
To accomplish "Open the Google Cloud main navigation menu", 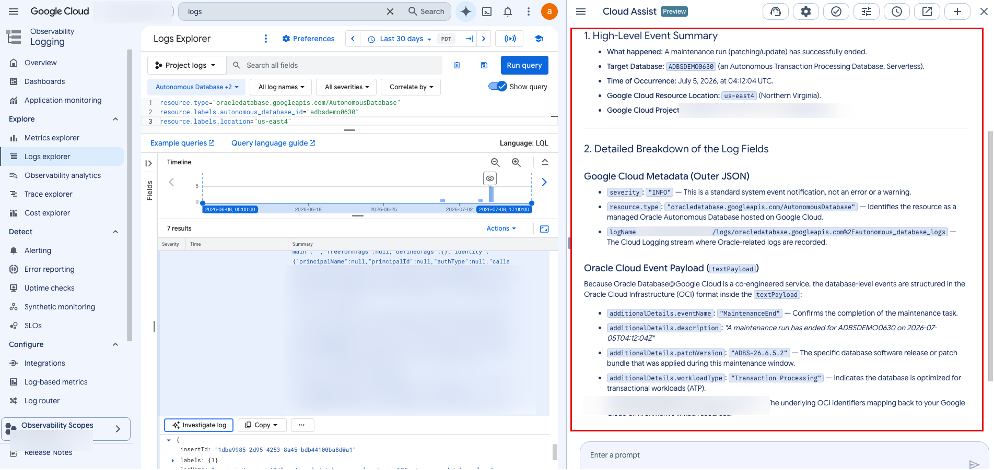I will [14, 11].
